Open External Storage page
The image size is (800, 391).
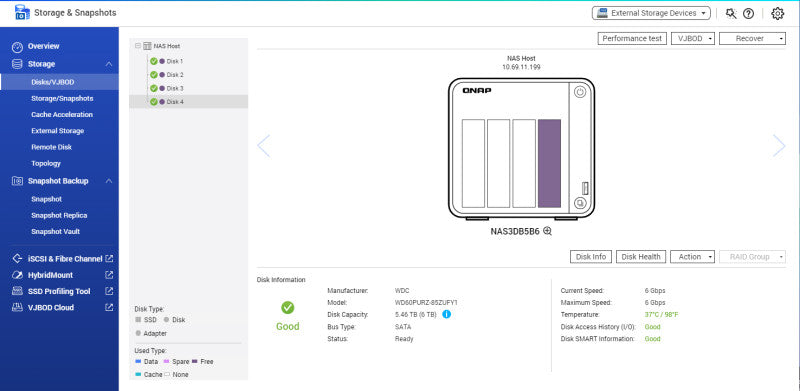(58, 131)
